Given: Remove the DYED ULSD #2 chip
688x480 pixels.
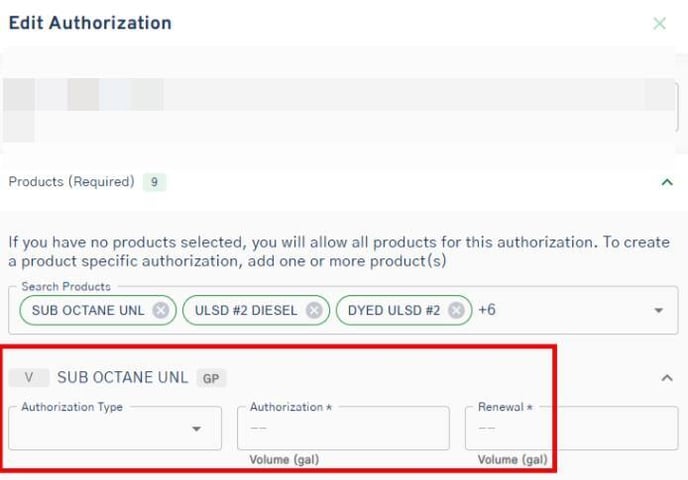Looking at the screenshot, I should point(456,311).
